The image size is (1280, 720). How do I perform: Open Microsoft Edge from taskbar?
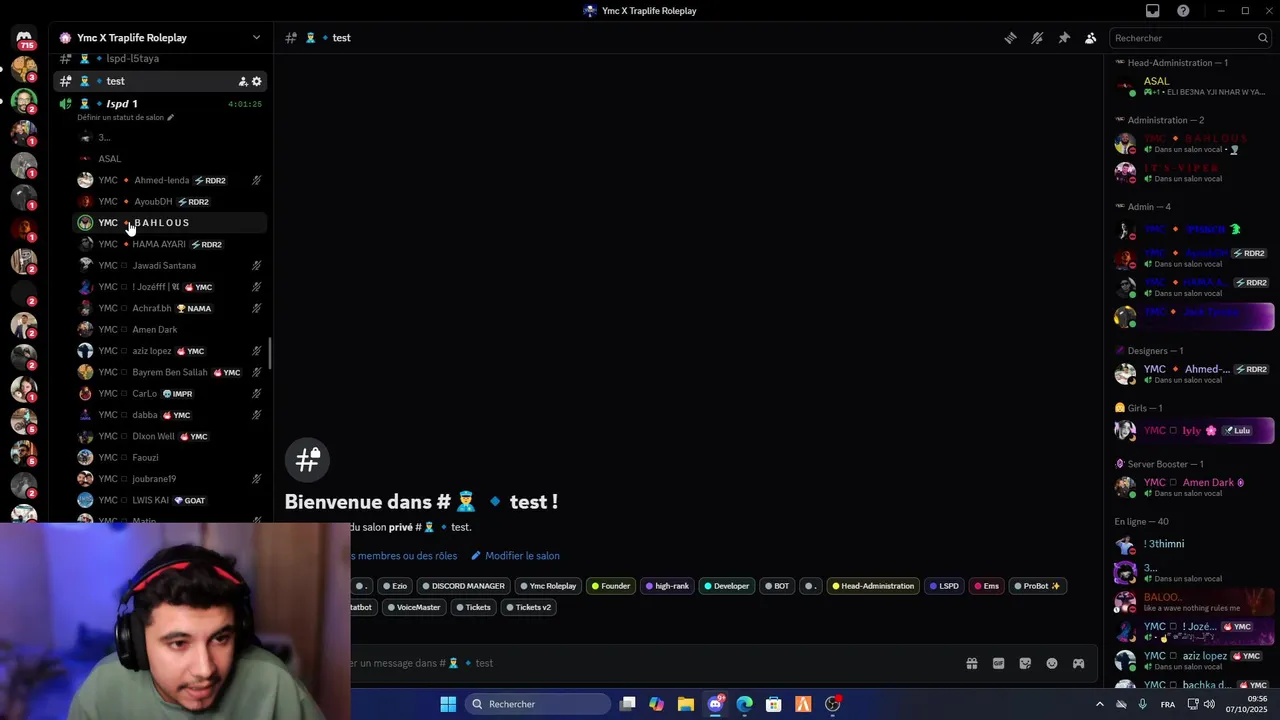(744, 704)
